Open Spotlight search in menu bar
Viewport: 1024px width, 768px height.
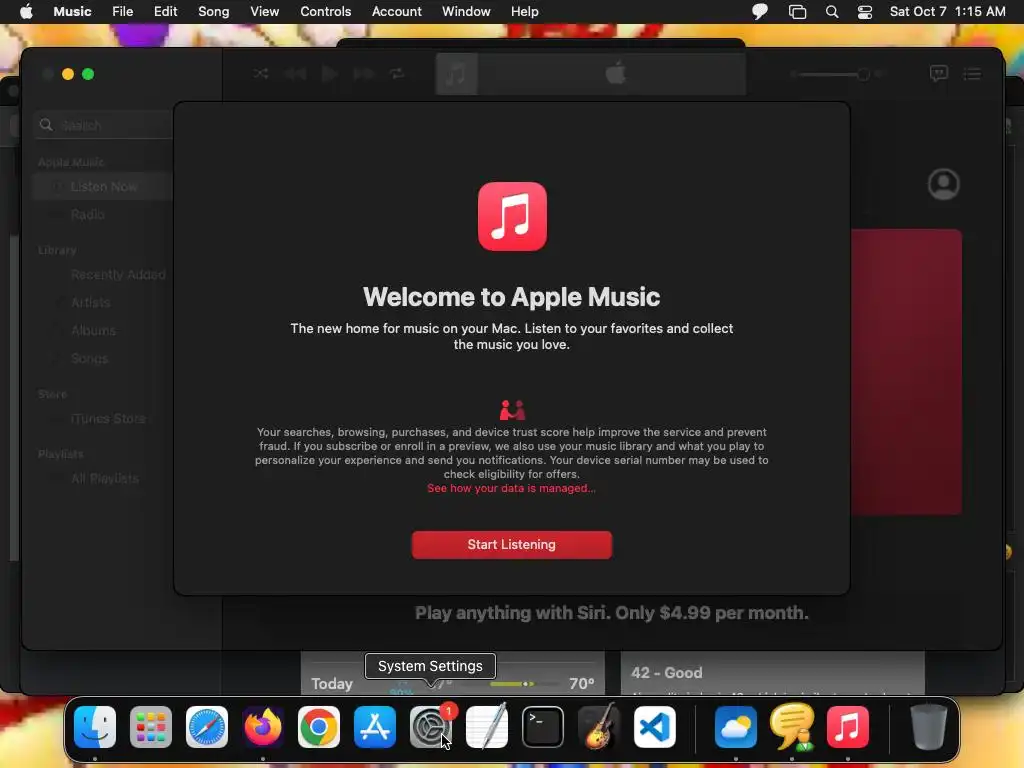click(832, 12)
